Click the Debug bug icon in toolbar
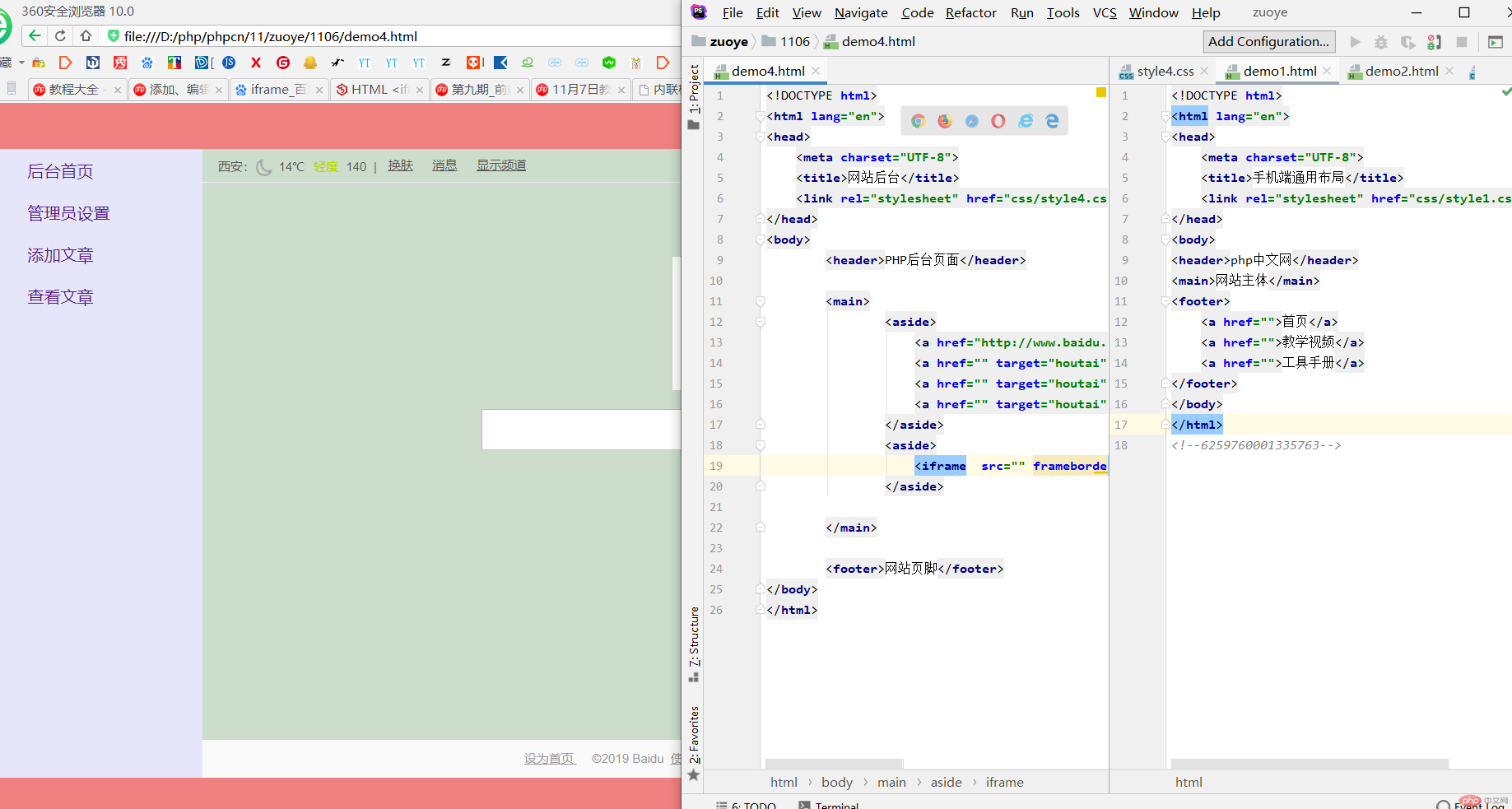 1381,42
